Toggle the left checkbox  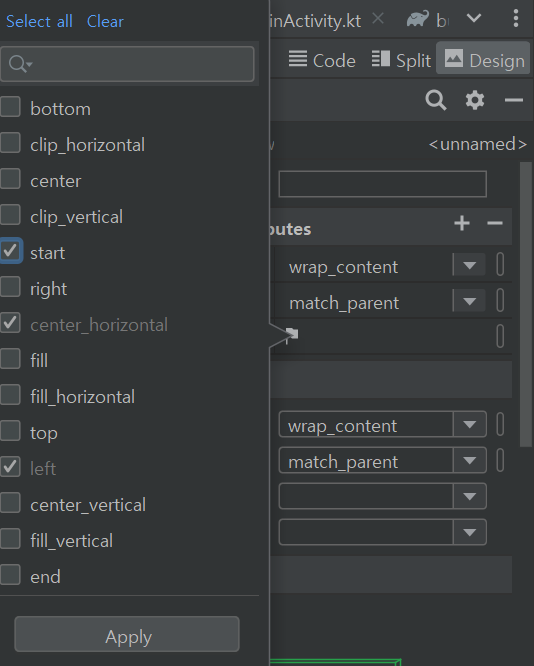click(x=11, y=467)
